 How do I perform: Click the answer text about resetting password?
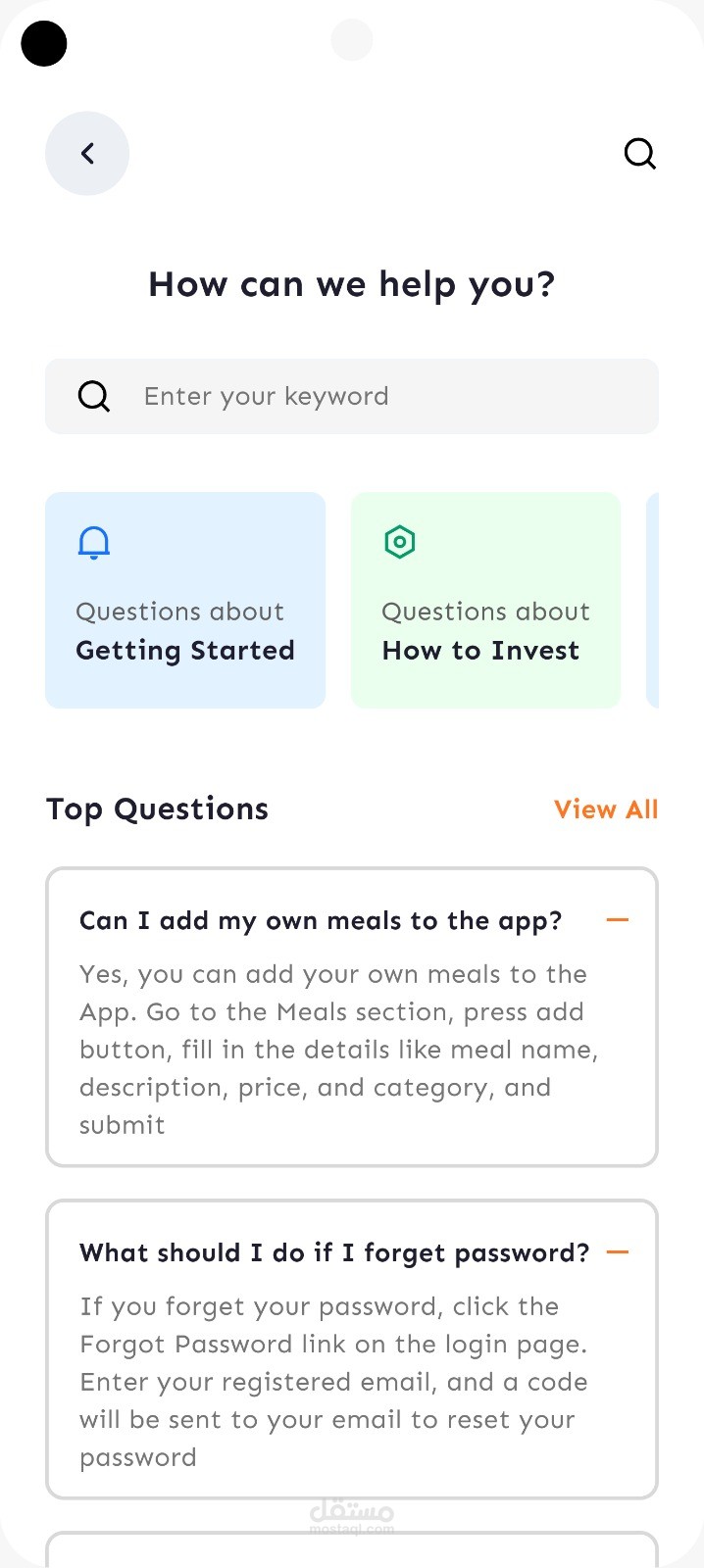point(333,1382)
